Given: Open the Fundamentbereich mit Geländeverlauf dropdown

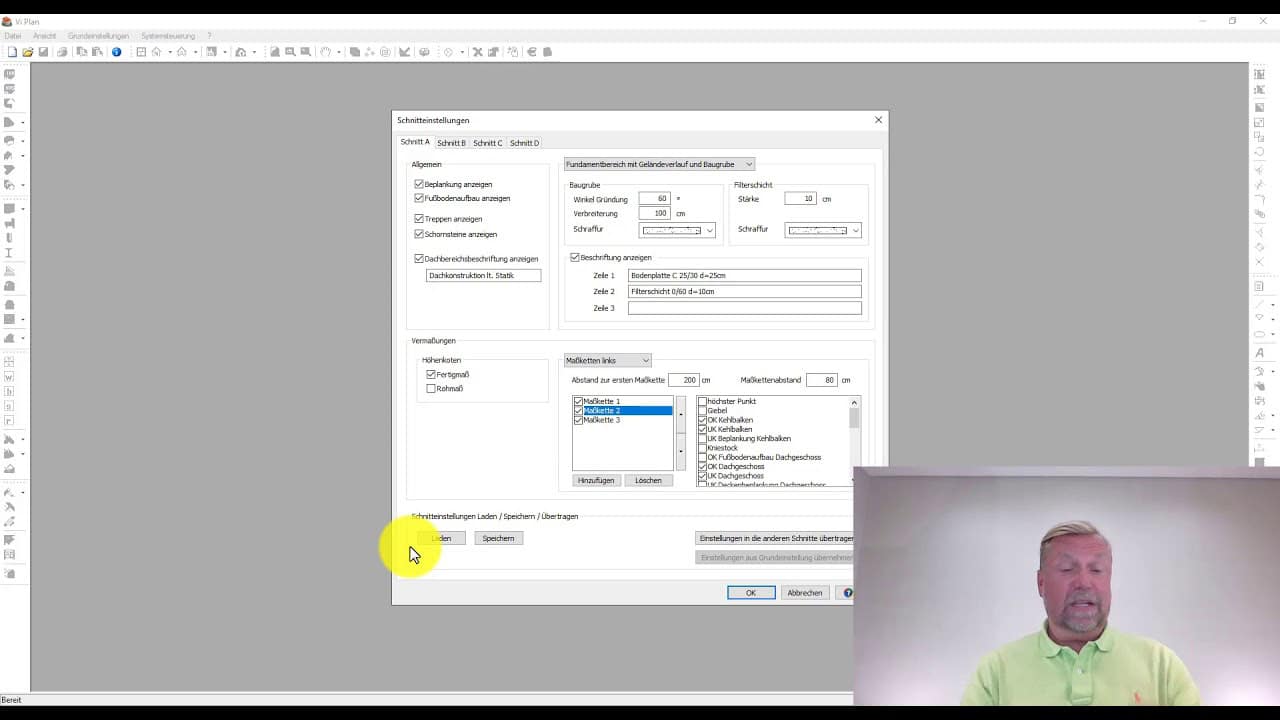Looking at the screenshot, I should [659, 164].
